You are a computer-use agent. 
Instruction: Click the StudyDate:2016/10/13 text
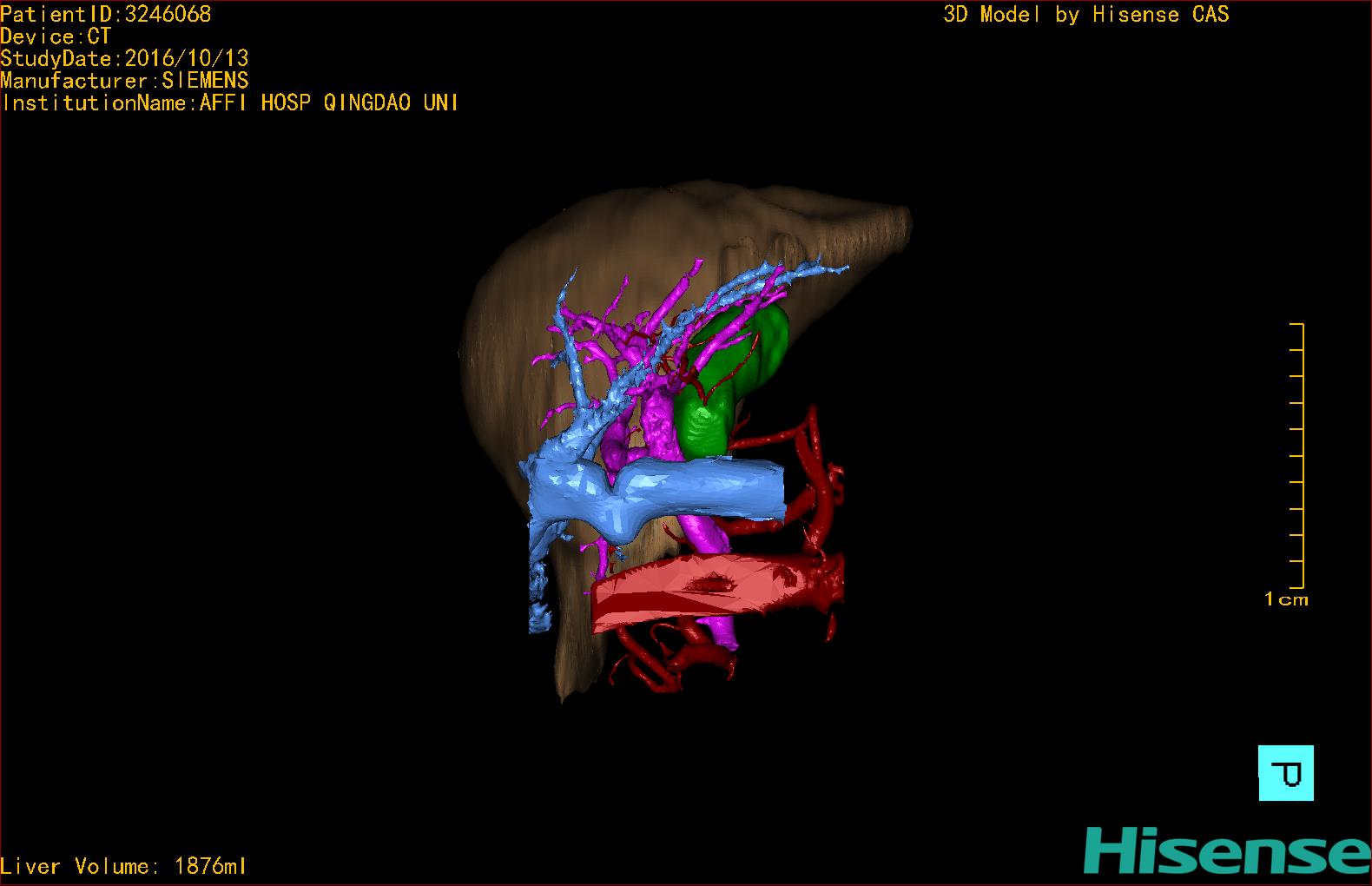point(124,58)
